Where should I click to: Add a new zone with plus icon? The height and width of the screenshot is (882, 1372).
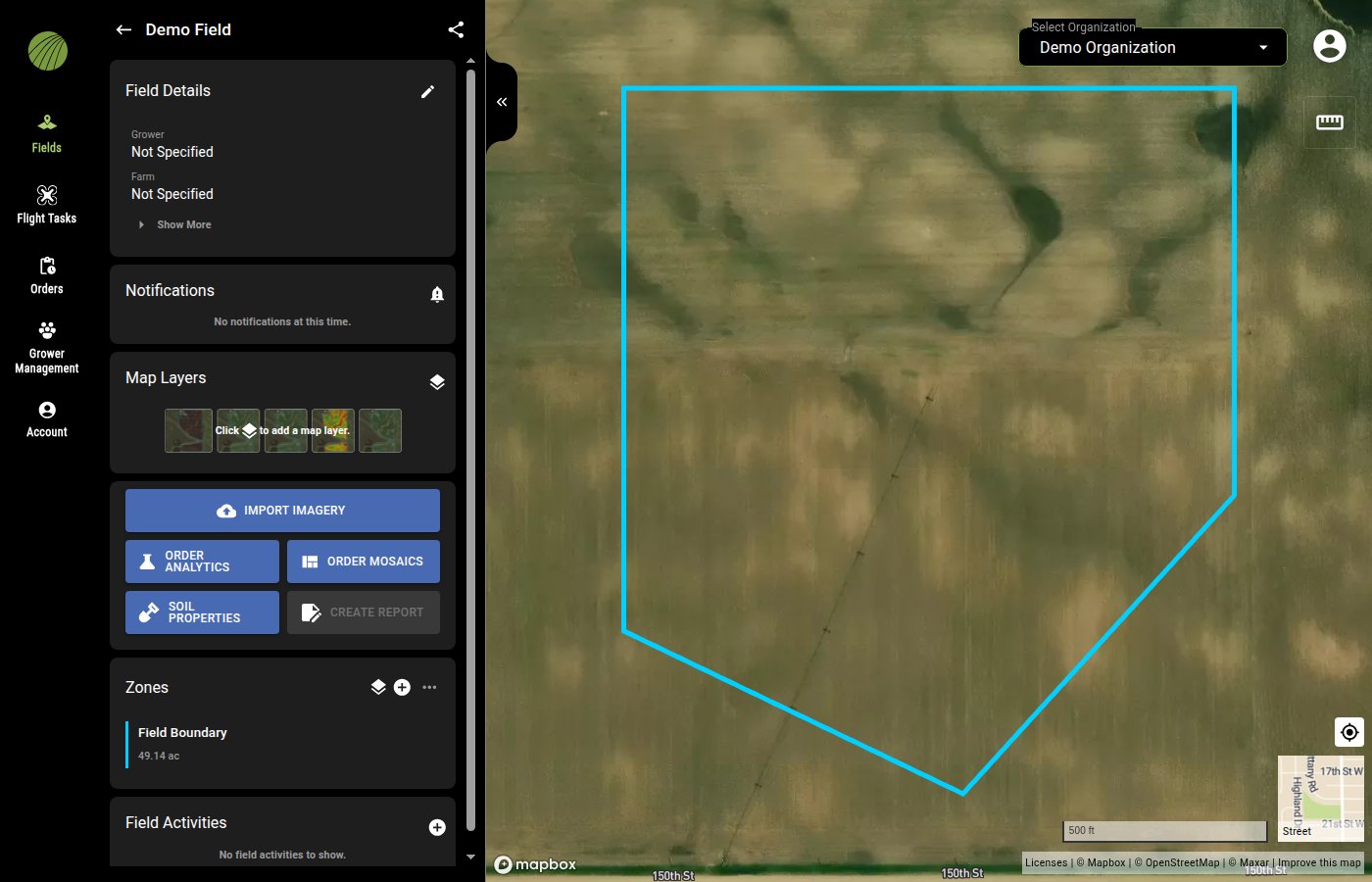(x=402, y=687)
